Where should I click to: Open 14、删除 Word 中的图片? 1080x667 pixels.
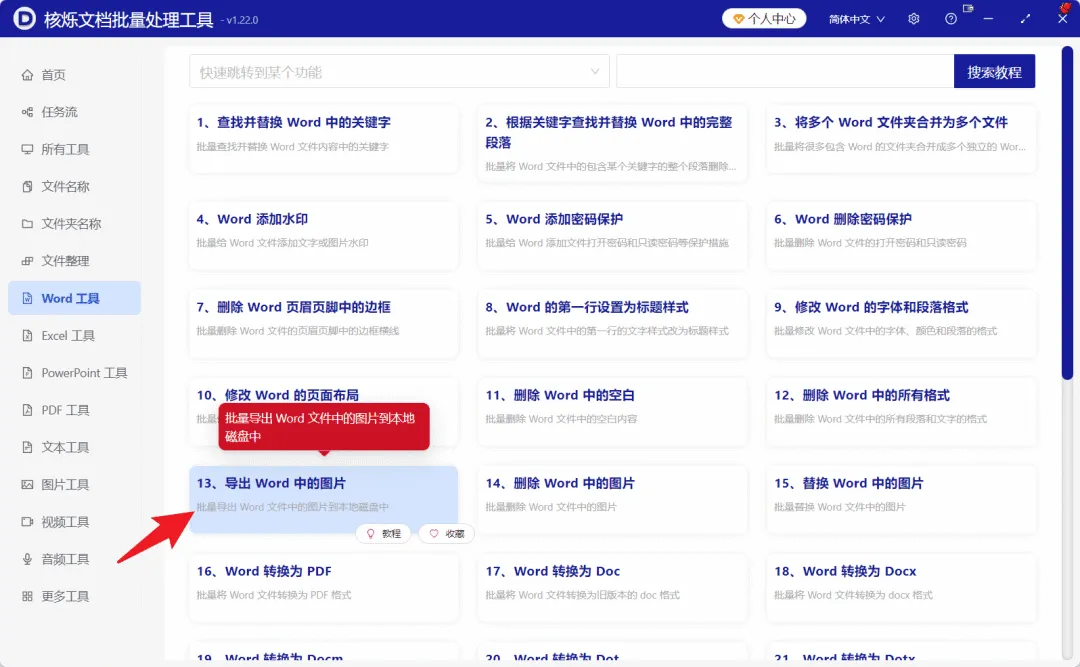[612, 500]
